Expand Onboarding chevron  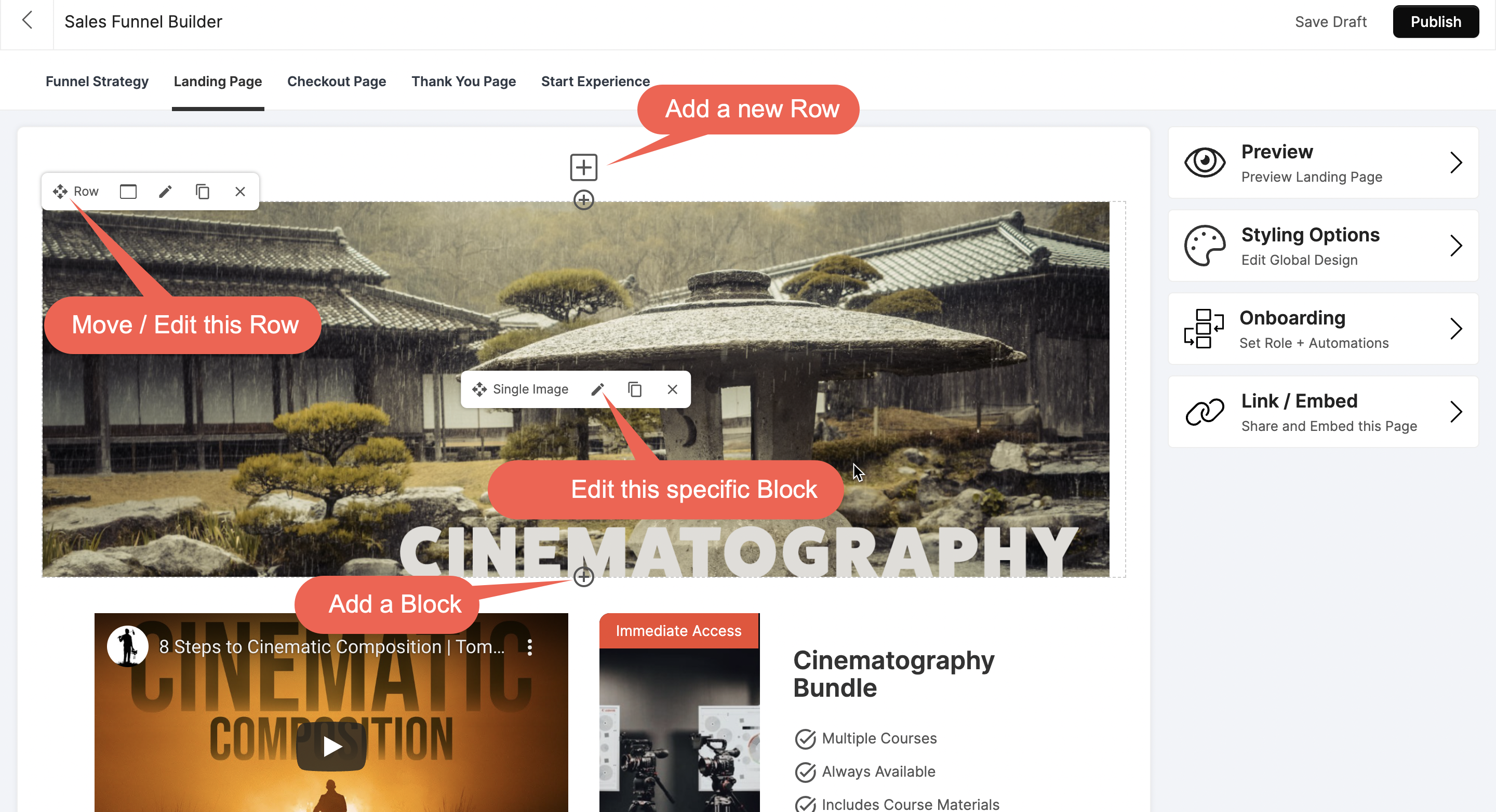click(1456, 329)
